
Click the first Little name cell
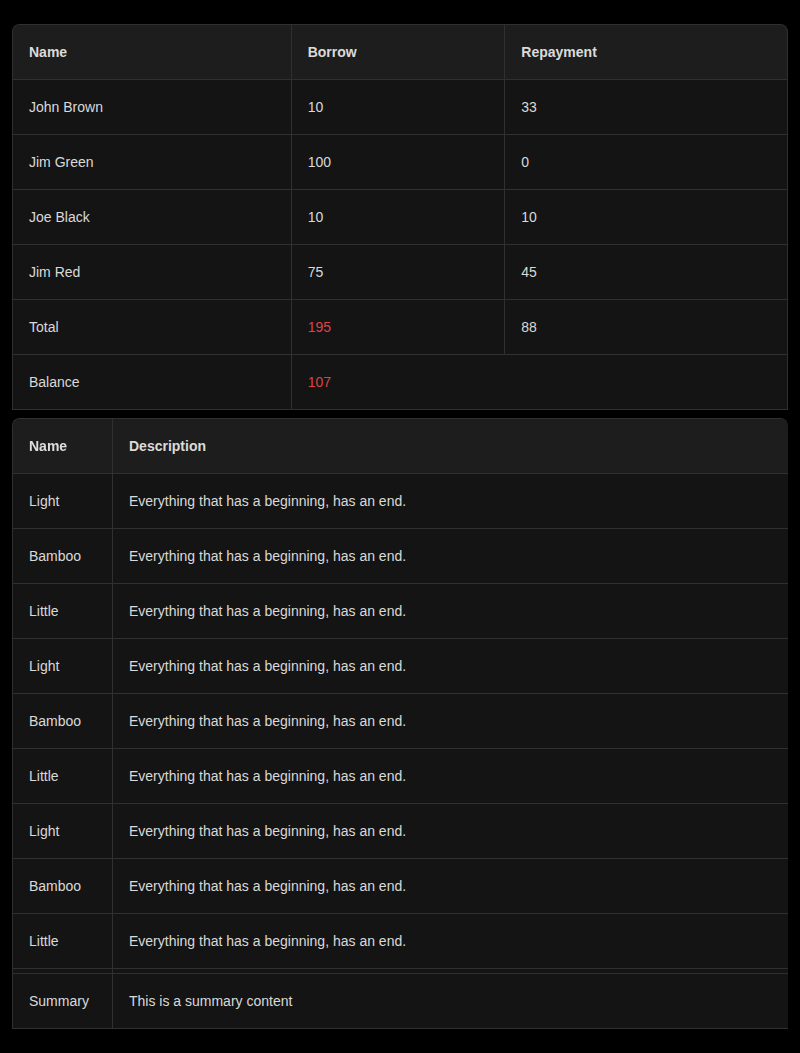point(43,611)
